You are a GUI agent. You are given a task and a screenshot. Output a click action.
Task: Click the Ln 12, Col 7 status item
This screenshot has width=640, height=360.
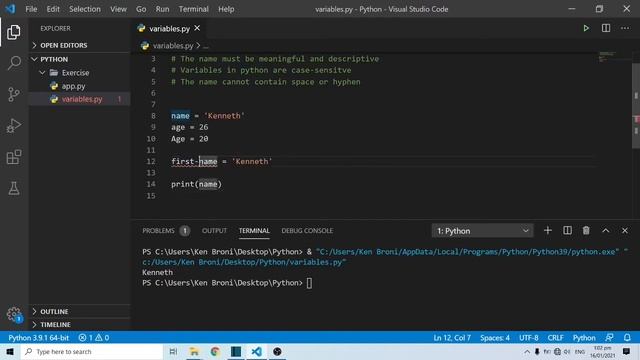pyautogui.click(x=452, y=338)
